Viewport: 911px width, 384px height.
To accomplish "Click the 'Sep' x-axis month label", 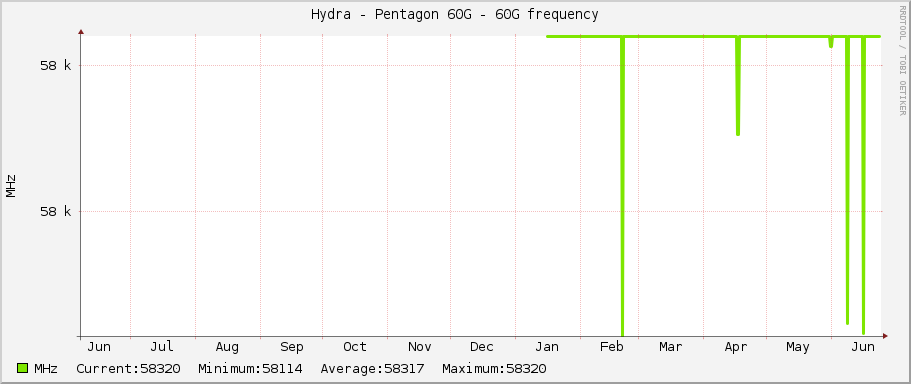I will (x=292, y=347).
